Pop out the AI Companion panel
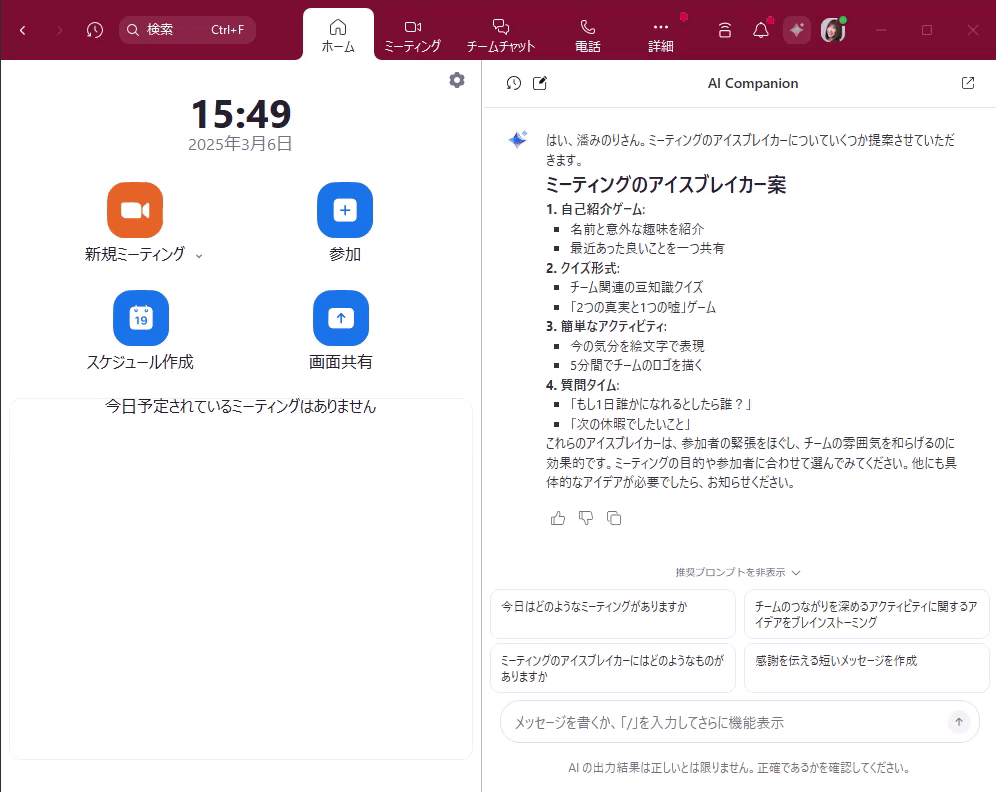This screenshot has width=996, height=792. click(x=968, y=83)
